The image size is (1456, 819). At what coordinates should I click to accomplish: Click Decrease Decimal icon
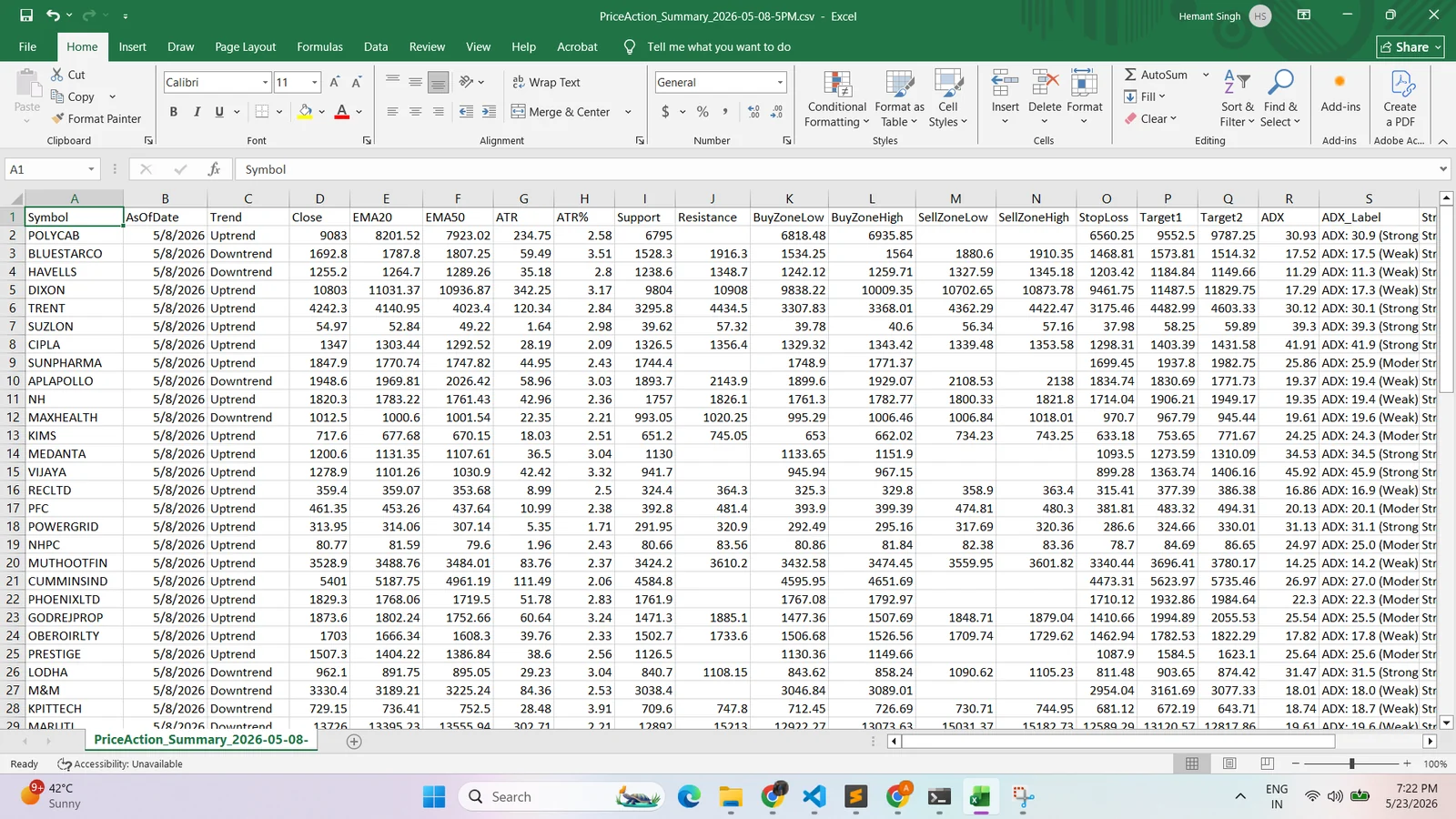pyautogui.click(x=776, y=111)
